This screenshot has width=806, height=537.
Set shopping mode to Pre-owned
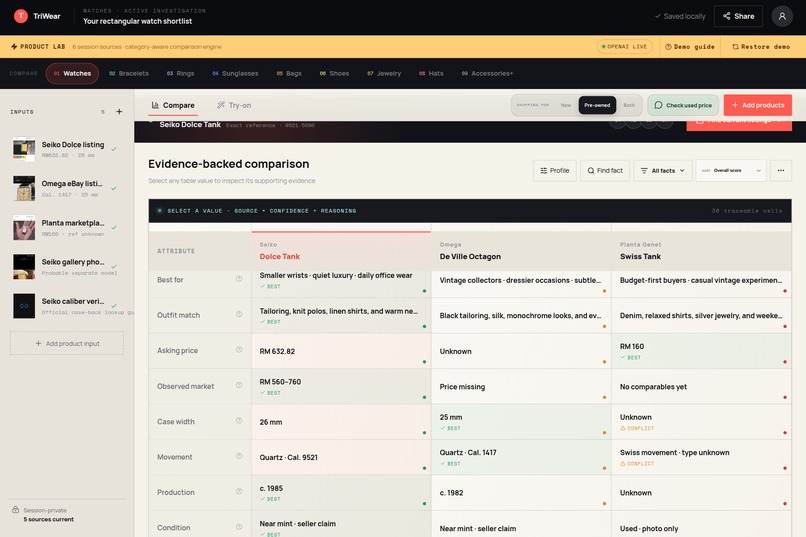597,105
